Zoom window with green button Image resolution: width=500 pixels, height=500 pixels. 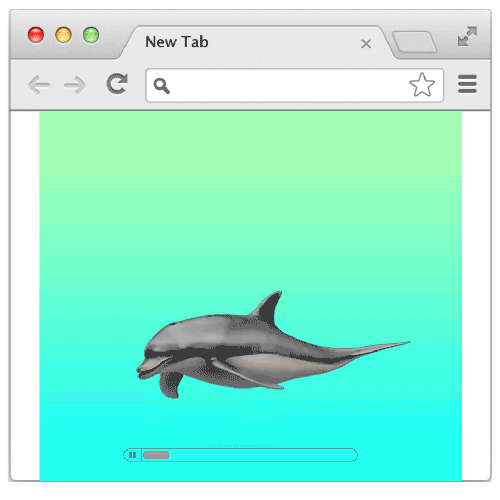(x=91, y=35)
